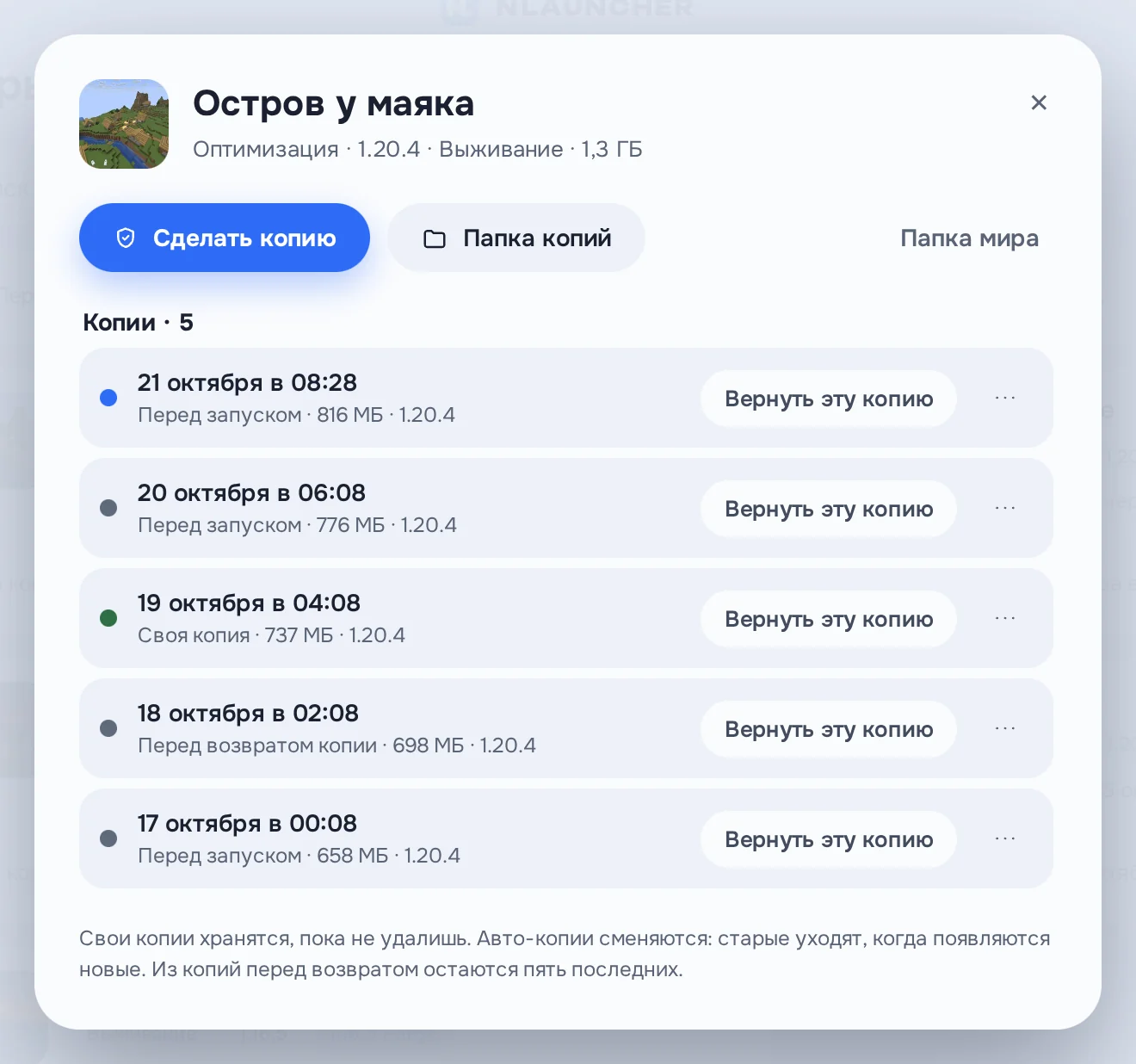Select the date text 18 октября в 02:08

[248, 714]
